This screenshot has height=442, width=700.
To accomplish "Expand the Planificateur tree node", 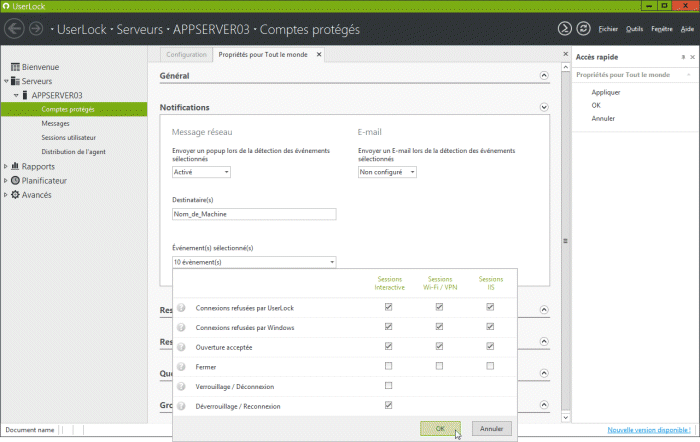I will tap(6, 180).
